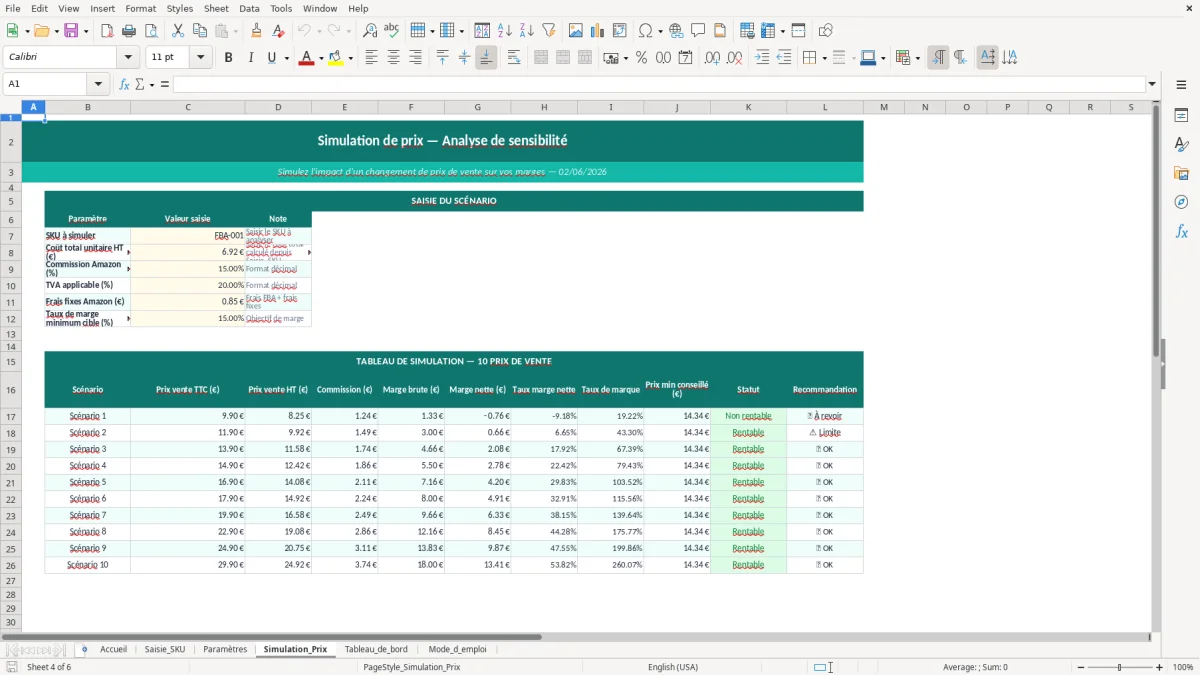Image resolution: width=1200 pixels, height=675 pixels.
Task: Click Sort Ascending icon
Action: tap(505, 30)
